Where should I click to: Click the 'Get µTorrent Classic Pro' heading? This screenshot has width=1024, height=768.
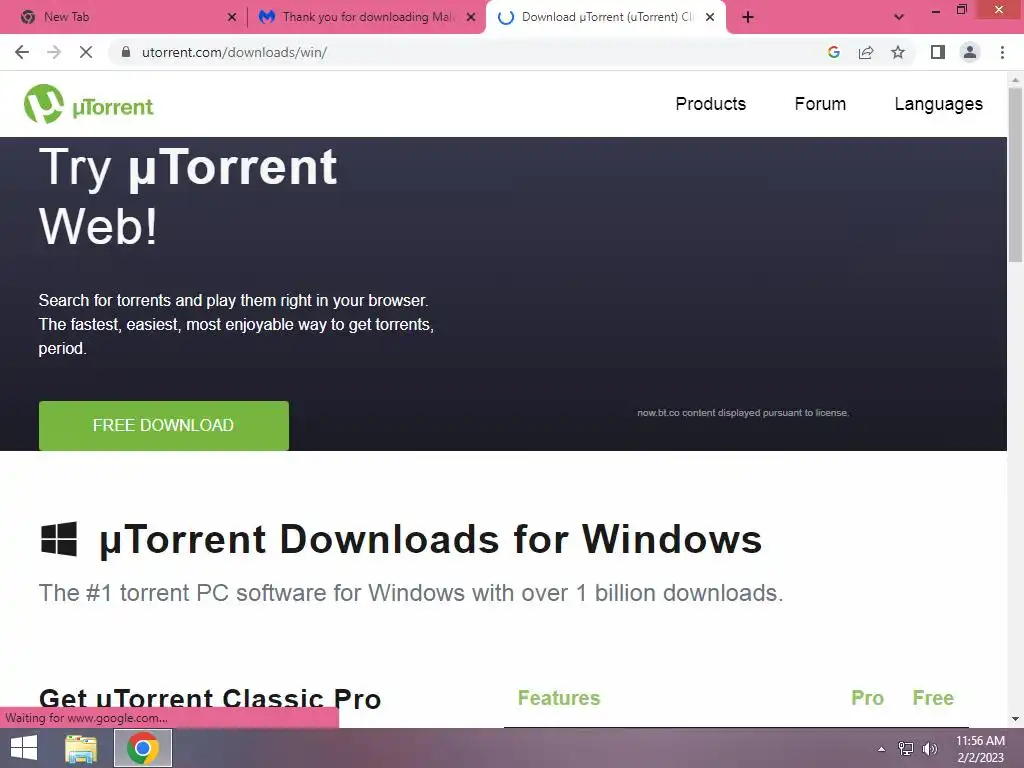(x=210, y=698)
